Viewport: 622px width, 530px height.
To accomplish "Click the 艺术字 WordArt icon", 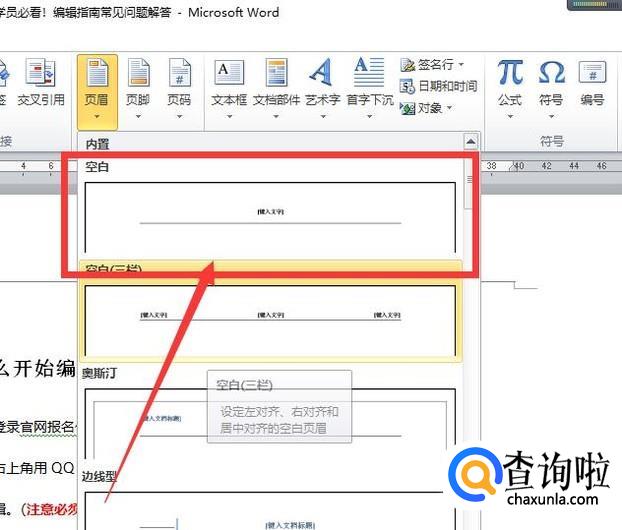I will [x=322, y=72].
